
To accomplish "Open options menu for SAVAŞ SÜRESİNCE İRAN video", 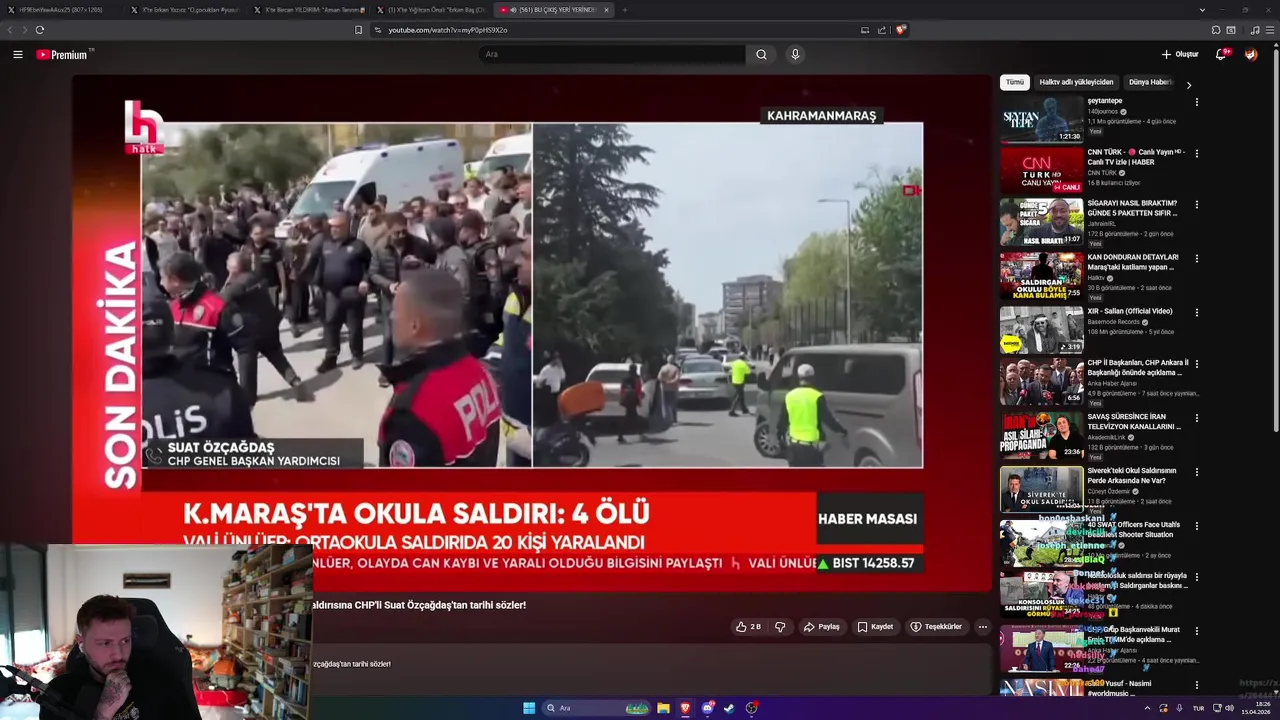I will [x=1196, y=418].
